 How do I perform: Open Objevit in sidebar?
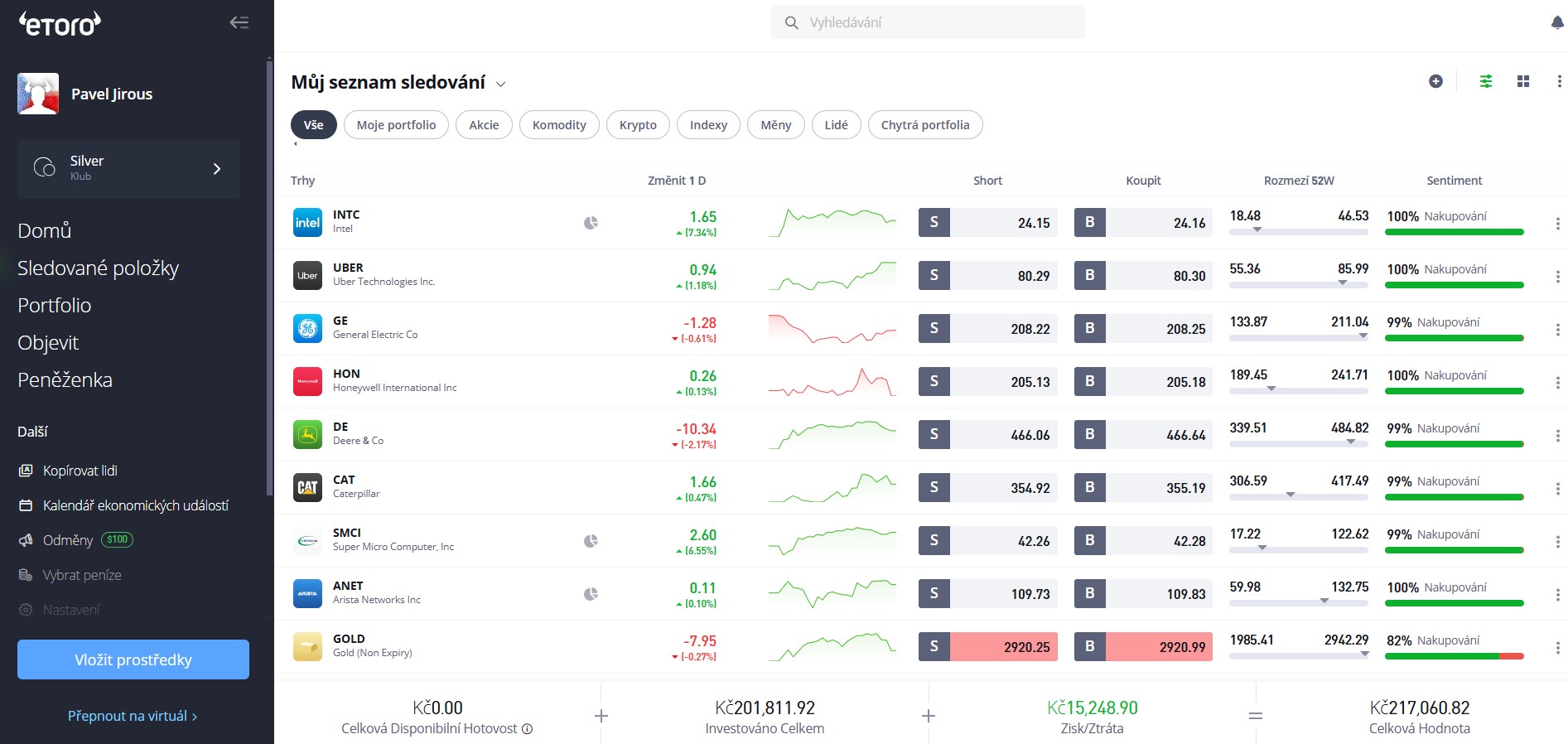tap(48, 342)
